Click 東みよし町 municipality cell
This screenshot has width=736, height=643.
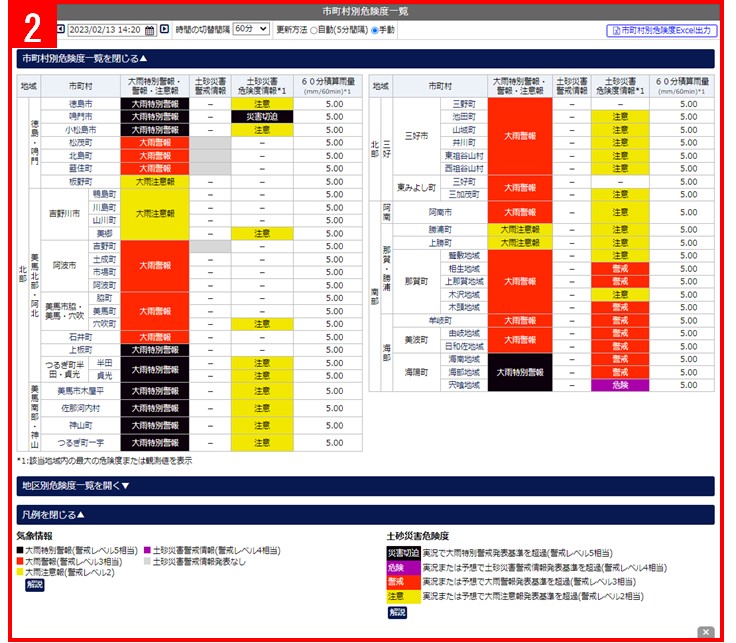[416, 188]
